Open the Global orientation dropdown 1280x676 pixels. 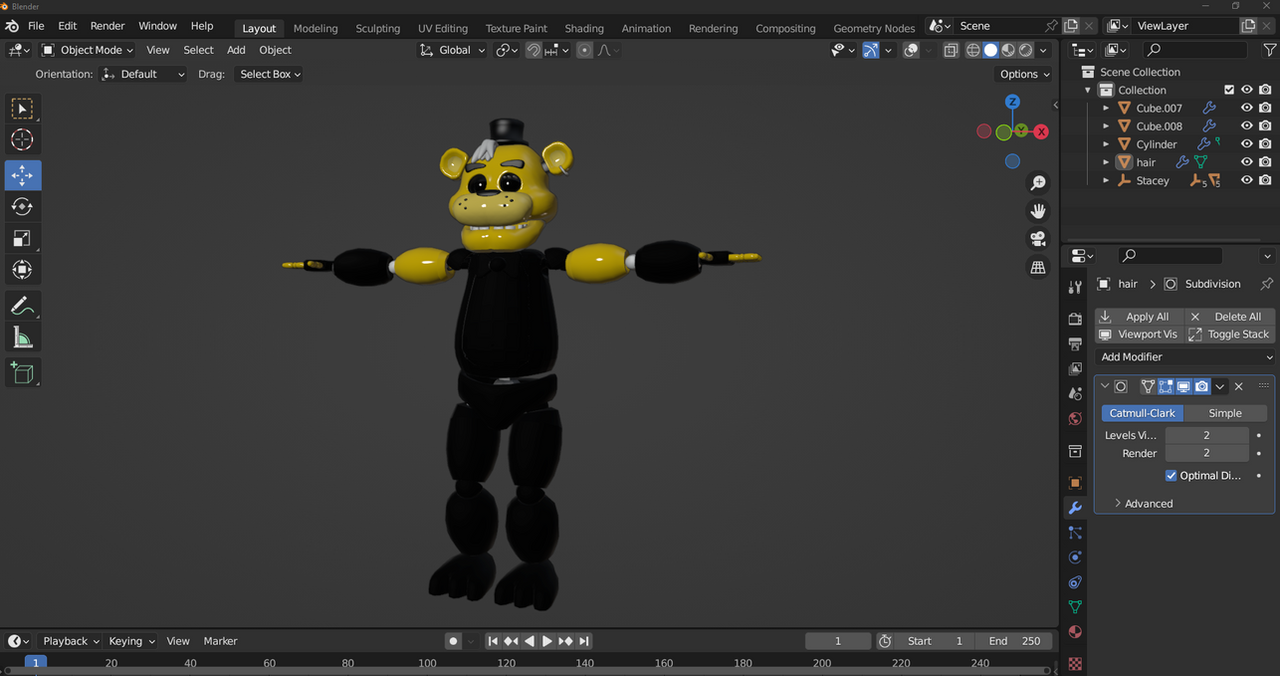point(452,50)
